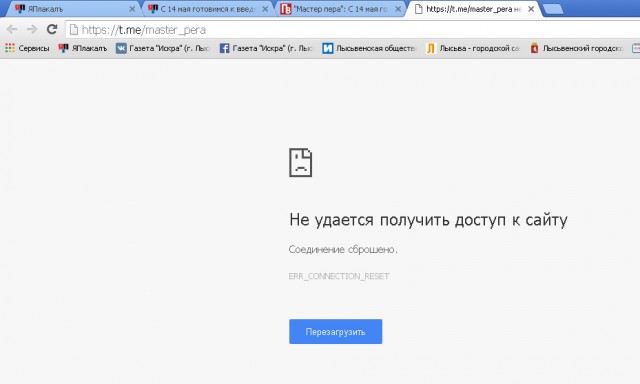
Task: Open the Сервисы apps shortcut
Action: point(27,48)
